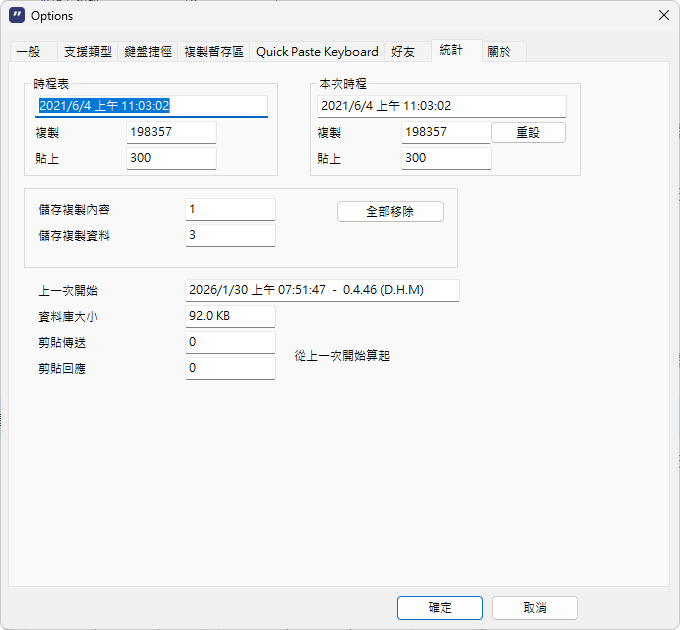Click the 儲存複製內容 value field
Viewport: 680px width, 630px height.
(x=230, y=209)
